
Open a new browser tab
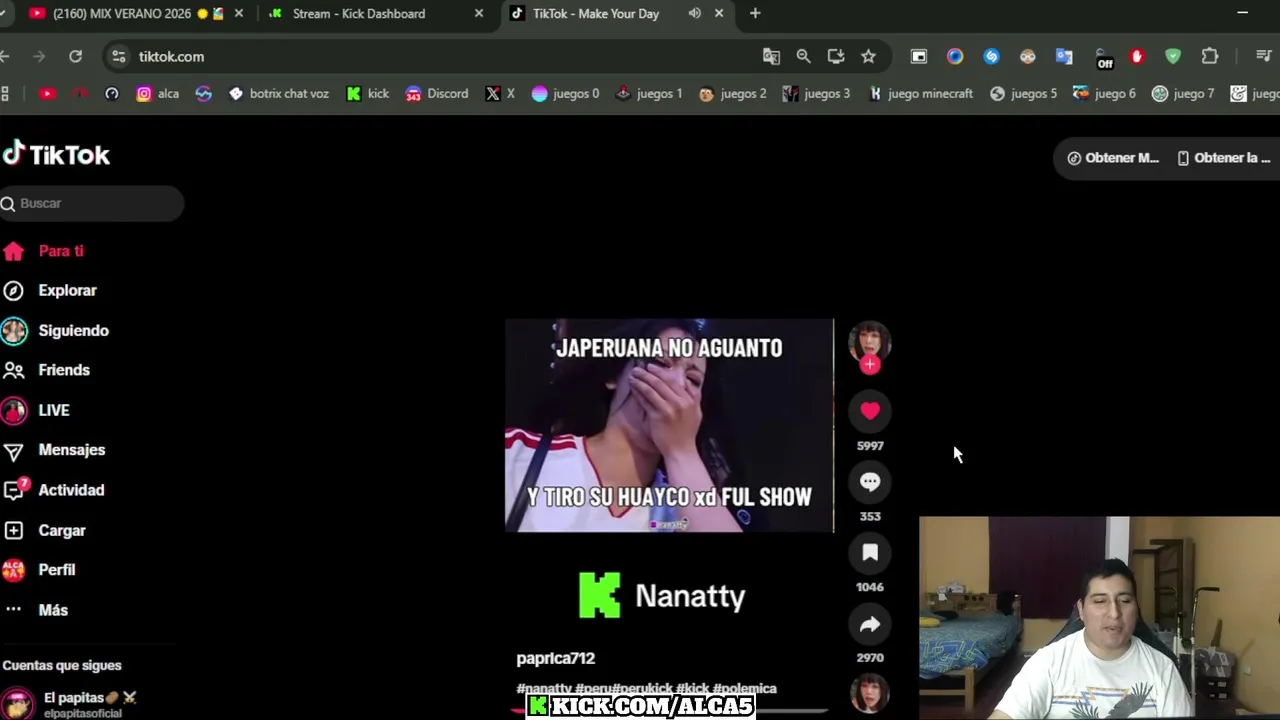pos(755,13)
